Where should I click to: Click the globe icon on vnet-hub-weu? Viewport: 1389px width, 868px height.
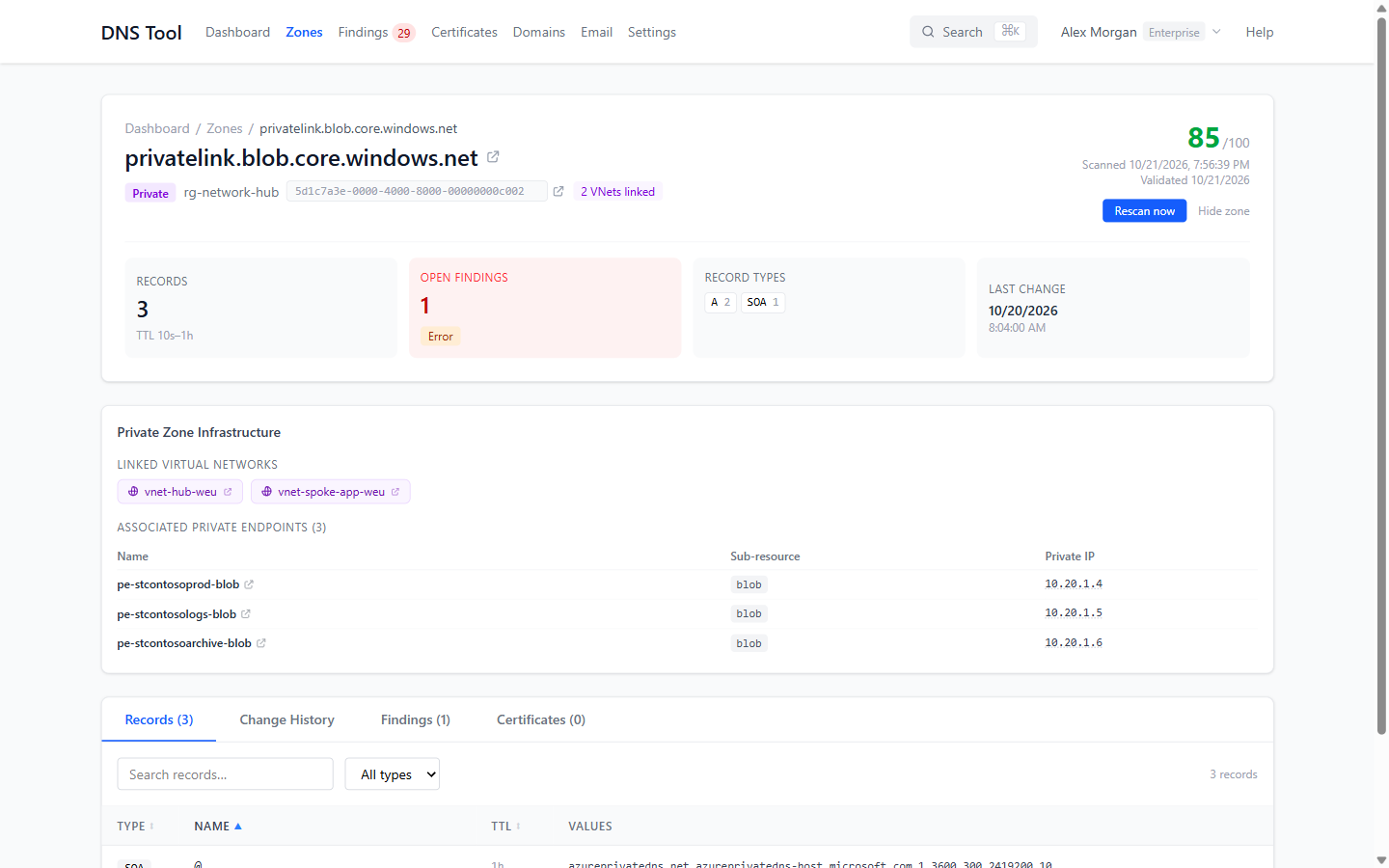(133, 492)
